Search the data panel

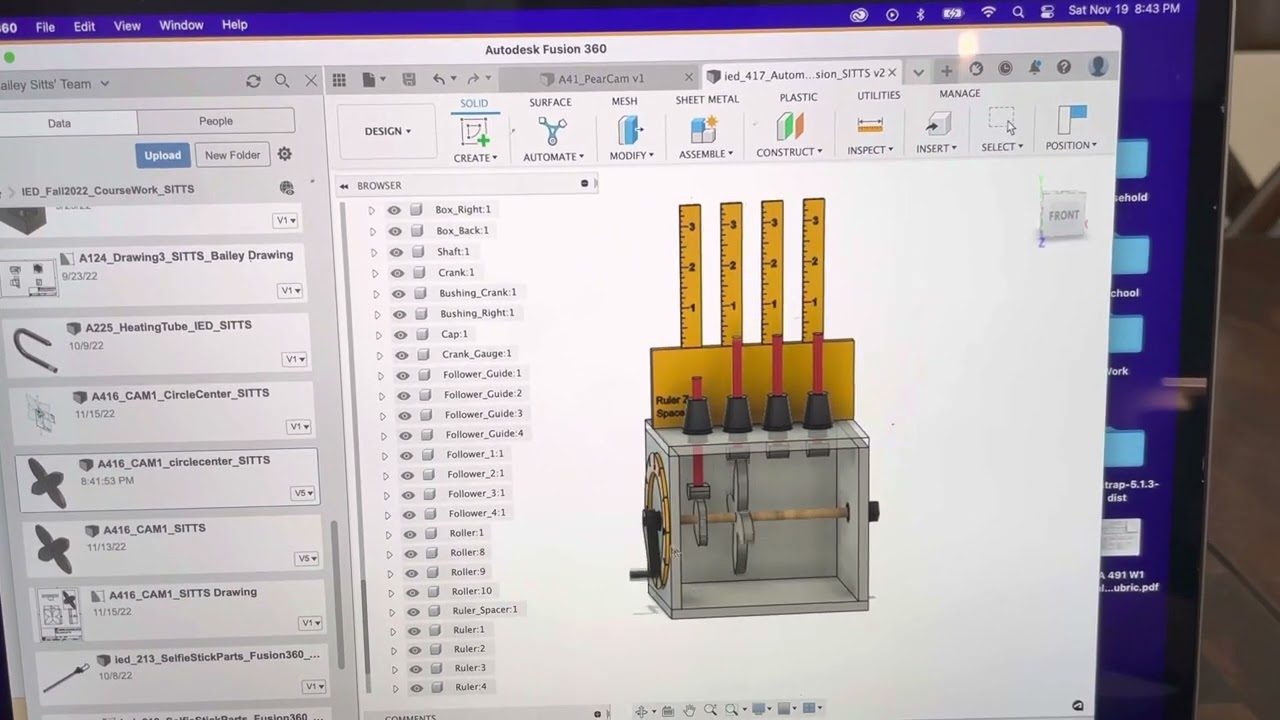point(282,81)
